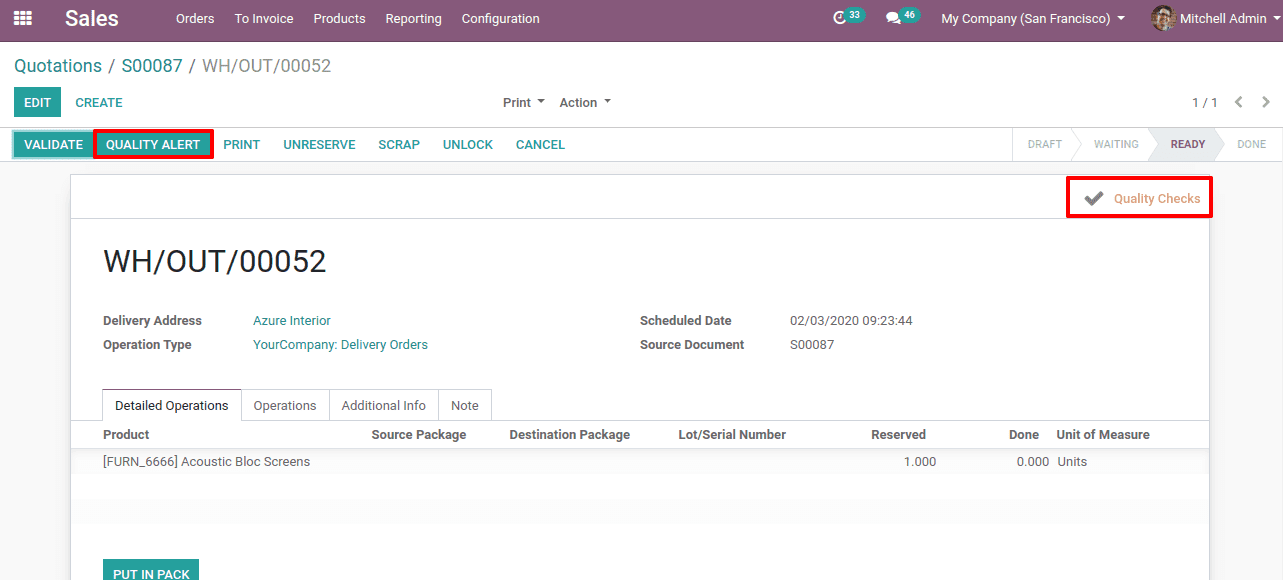
Task: Click the scheduled date 02/03/2020 09:23:44
Action: click(851, 321)
